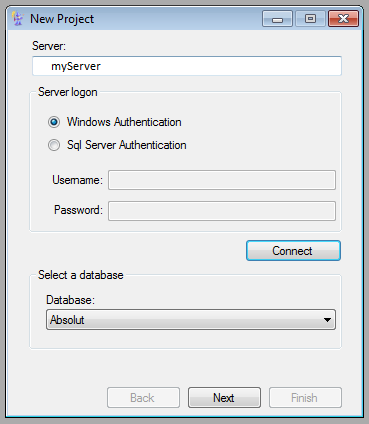Viewport: 369px width, 424px height.
Task: Click the Server: label above the field
Action: [49, 46]
